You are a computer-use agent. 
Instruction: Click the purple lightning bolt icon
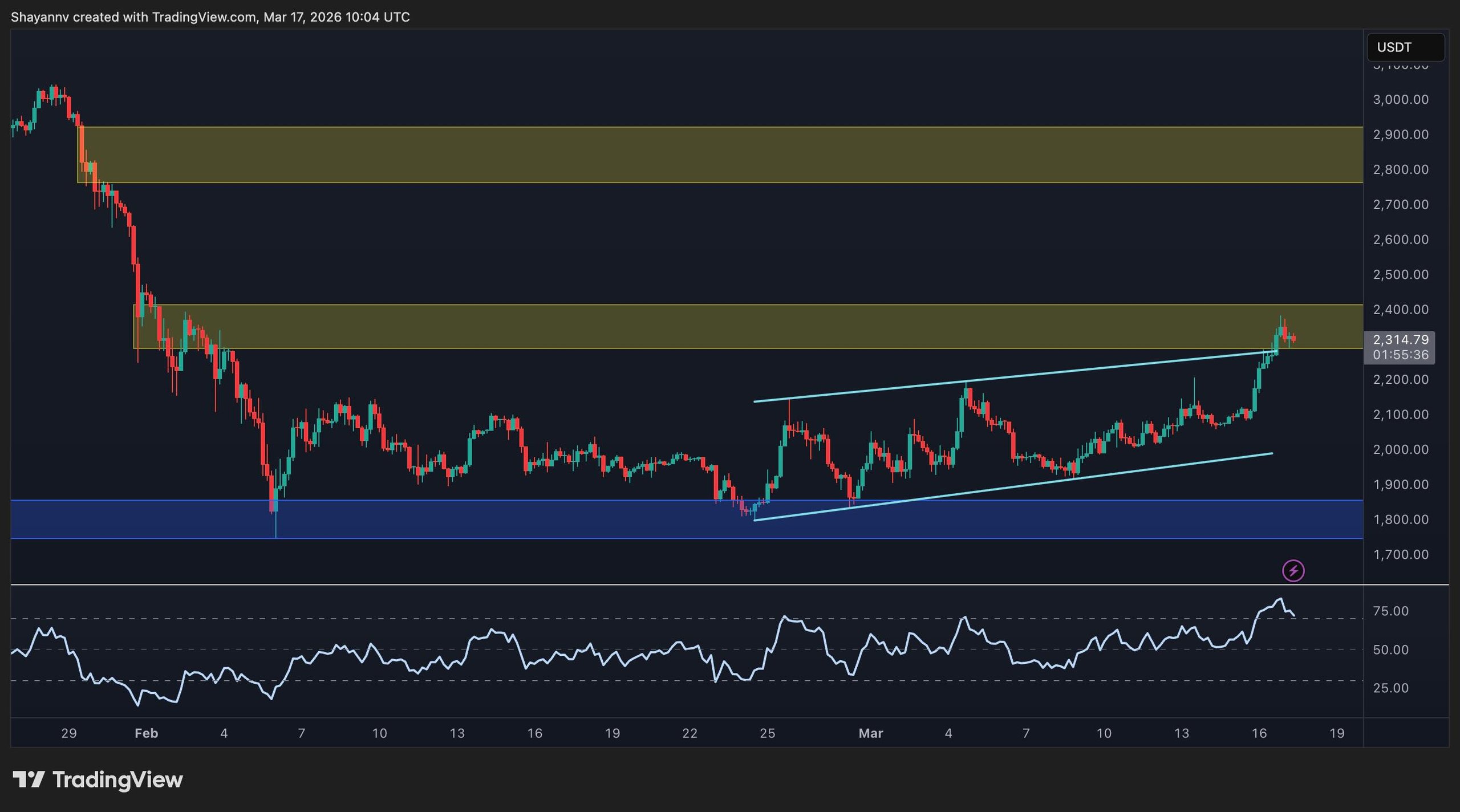pos(1293,570)
